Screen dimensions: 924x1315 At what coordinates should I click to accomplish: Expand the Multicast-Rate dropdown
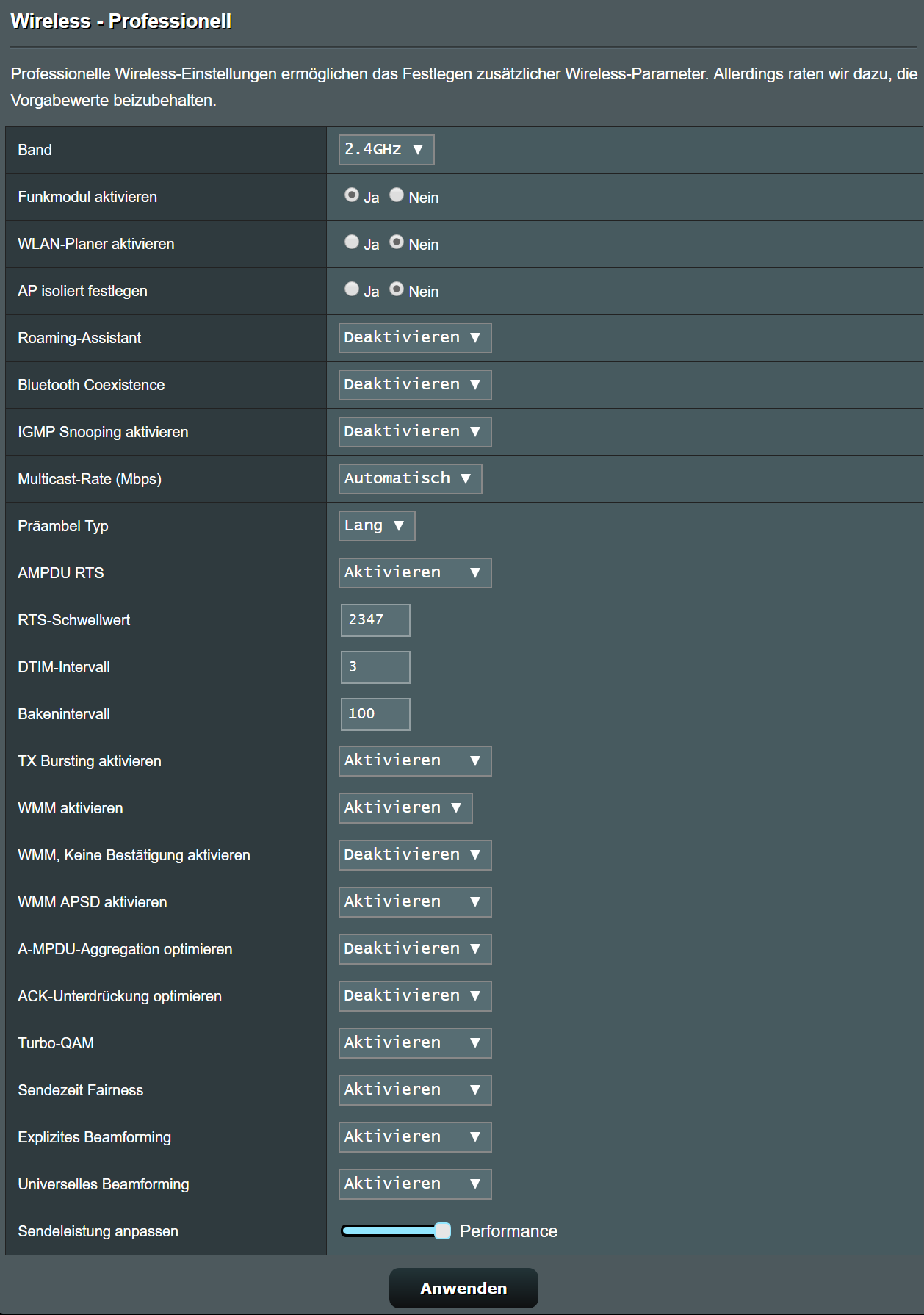click(410, 479)
